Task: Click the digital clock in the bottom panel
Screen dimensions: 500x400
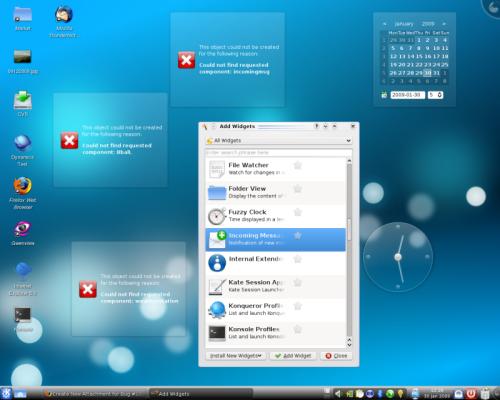Action: tap(437, 394)
